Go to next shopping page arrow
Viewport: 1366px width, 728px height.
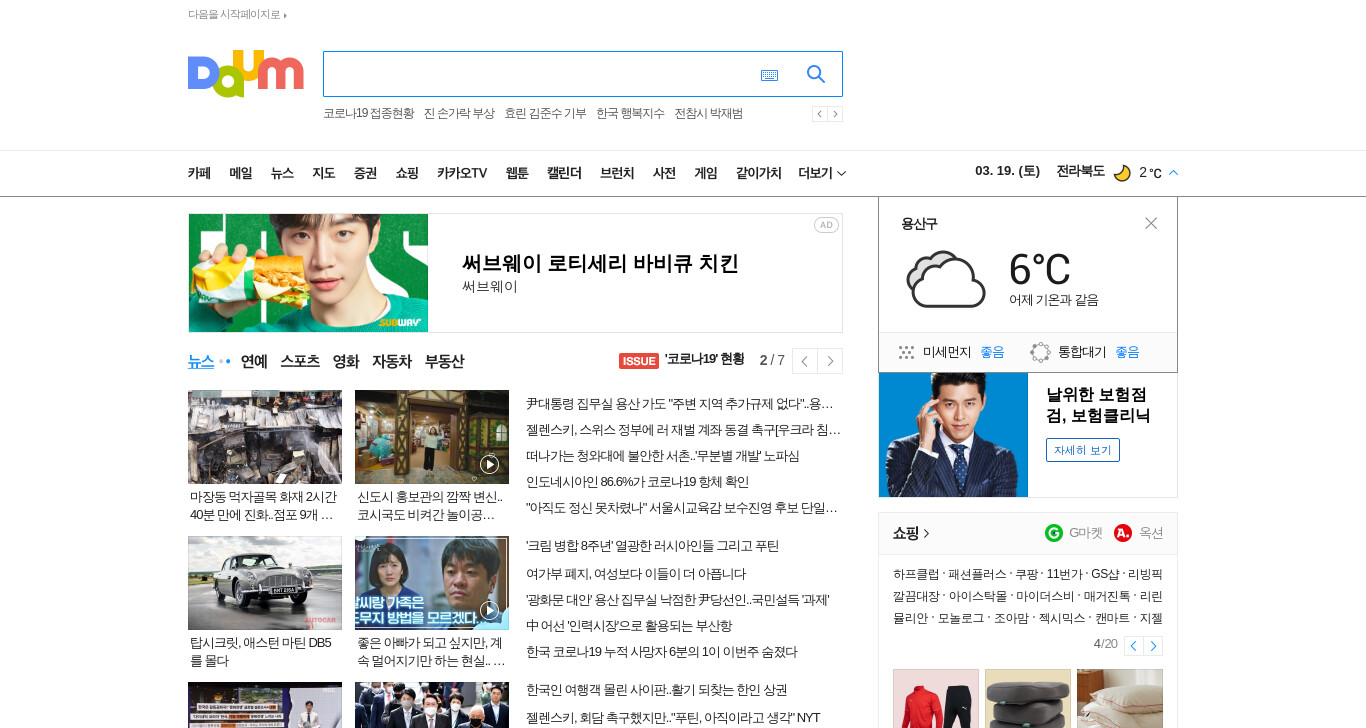(x=1153, y=646)
